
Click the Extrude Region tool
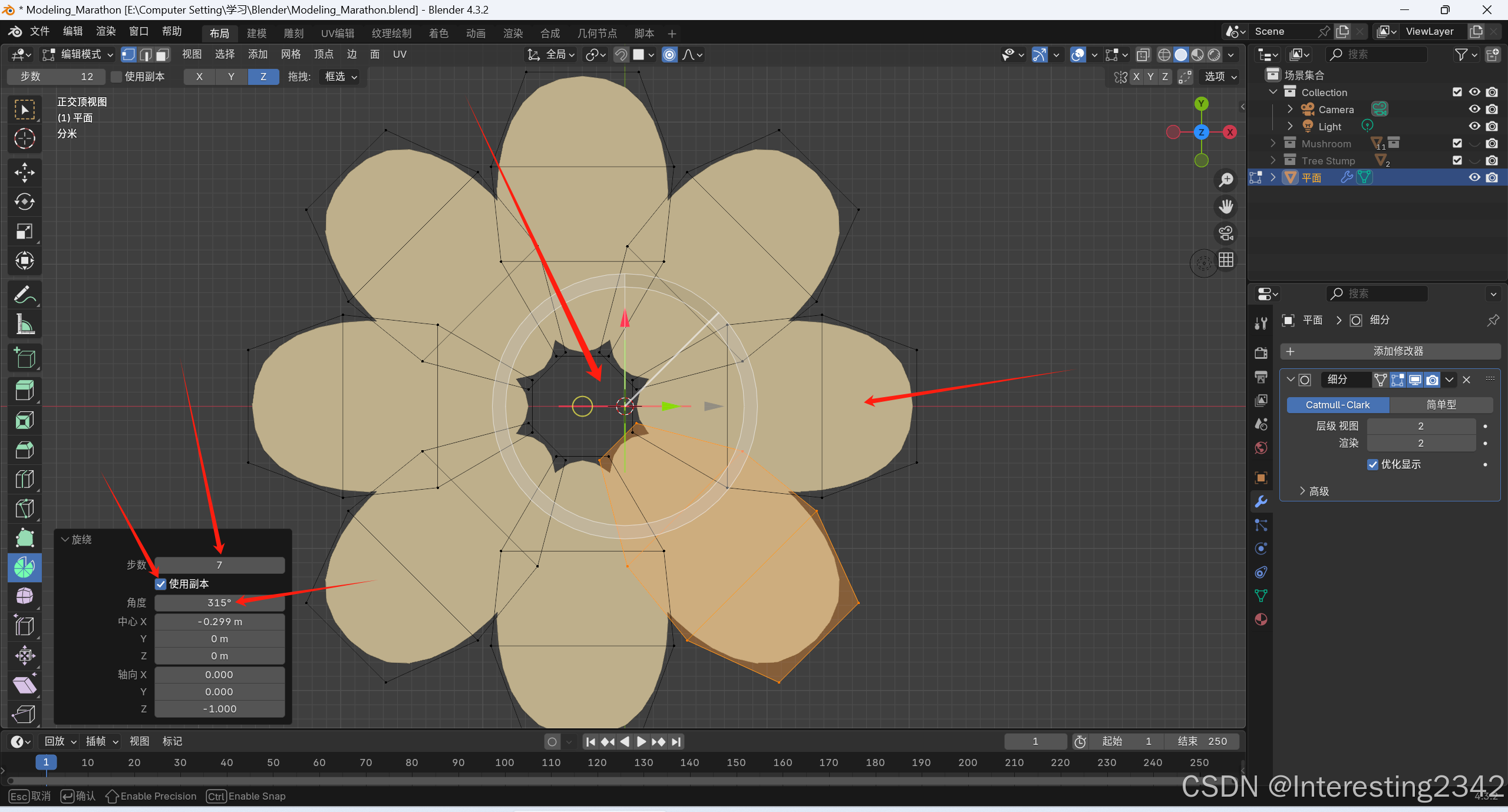click(24, 390)
